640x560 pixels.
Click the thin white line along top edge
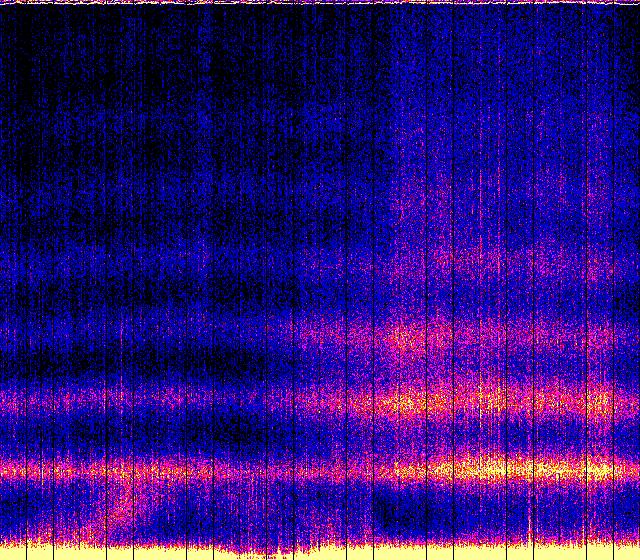pyautogui.click(x=320, y=3)
